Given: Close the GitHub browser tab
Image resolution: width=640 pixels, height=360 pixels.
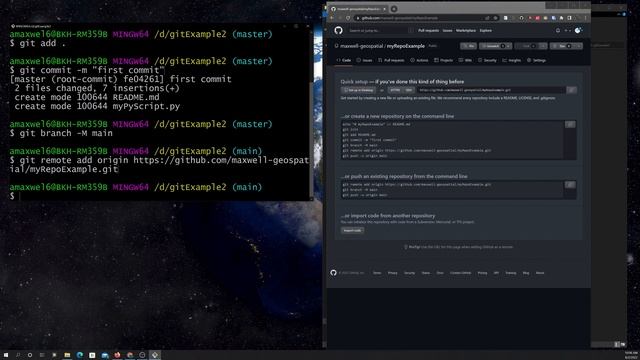Looking at the screenshot, I should [x=384, y=9].
